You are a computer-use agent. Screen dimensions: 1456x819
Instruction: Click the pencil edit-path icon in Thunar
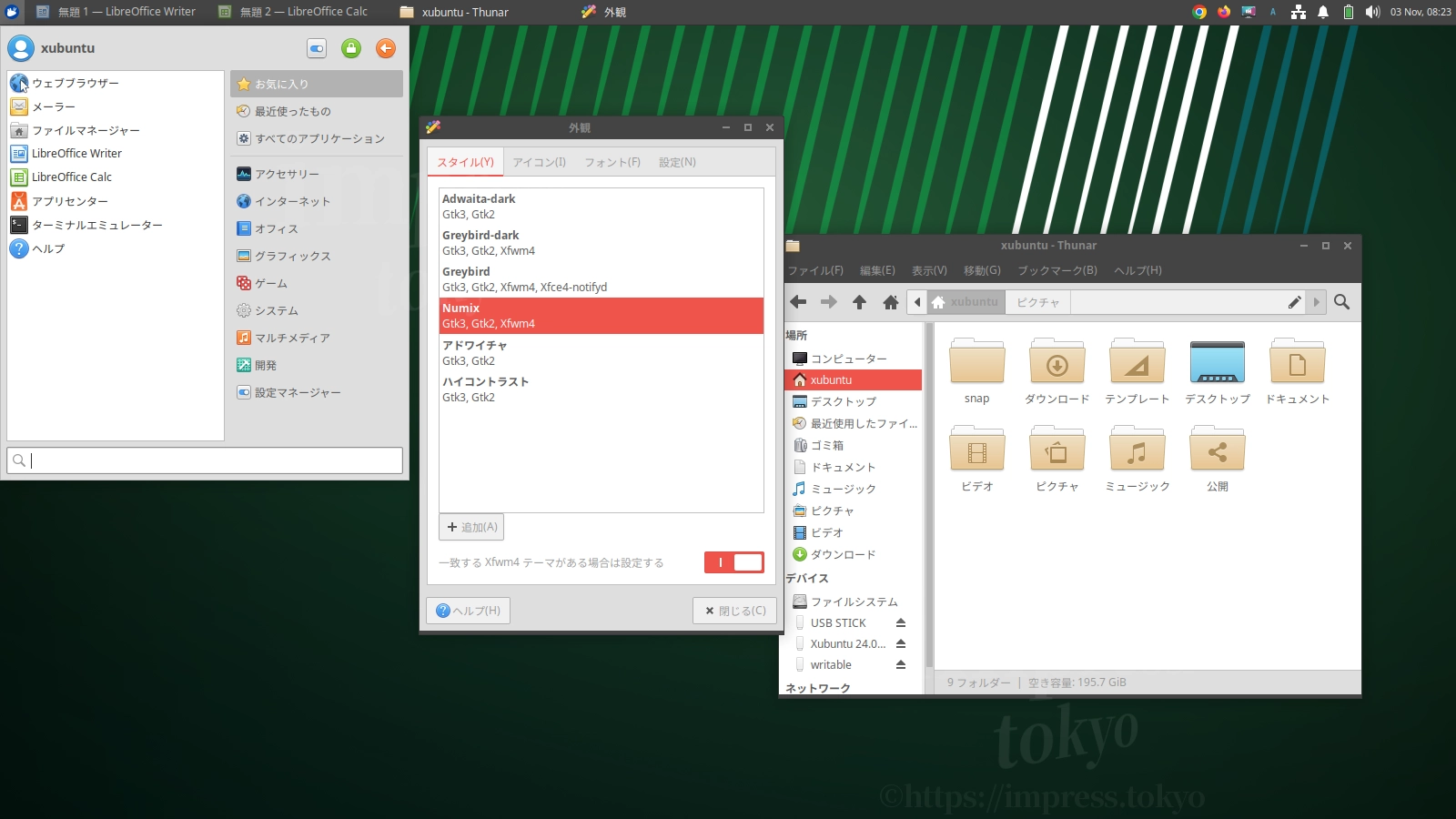tap(1294, 302)
